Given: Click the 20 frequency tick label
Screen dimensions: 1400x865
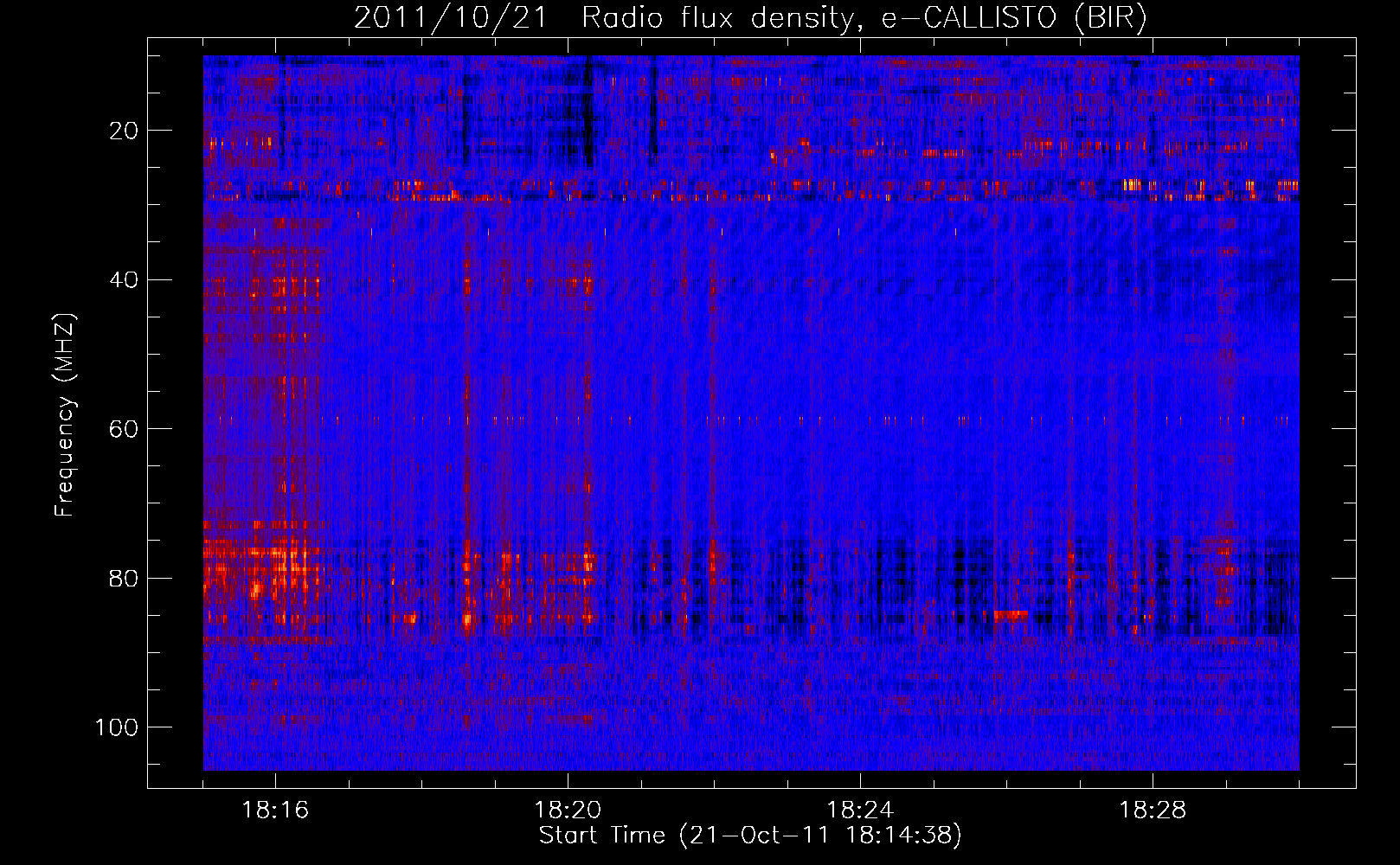Looking at the screenshot, I should click(125, 131).
